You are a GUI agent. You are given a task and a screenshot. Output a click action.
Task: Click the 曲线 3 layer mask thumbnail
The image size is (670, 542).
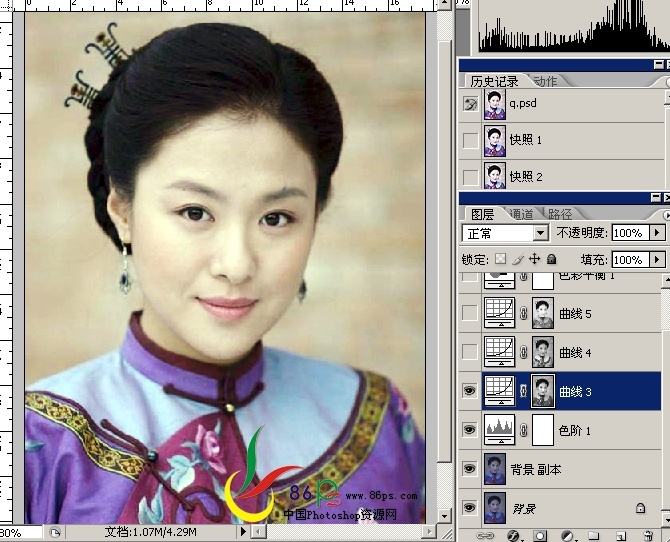(543, 391)
